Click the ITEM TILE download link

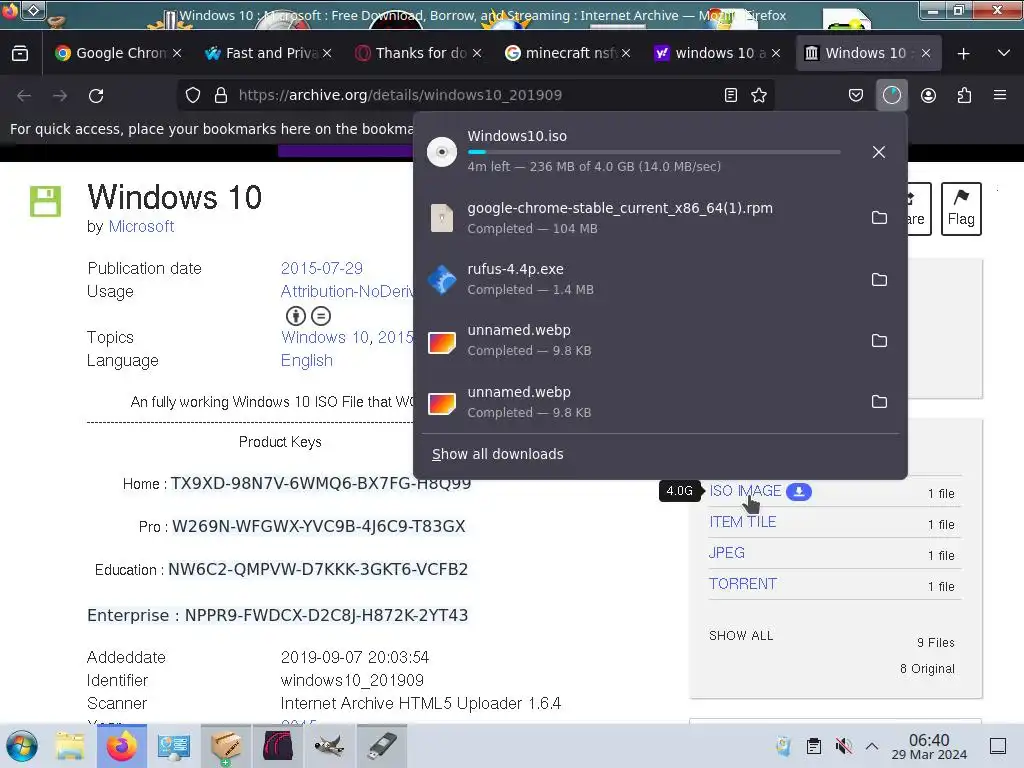point(743,522)
